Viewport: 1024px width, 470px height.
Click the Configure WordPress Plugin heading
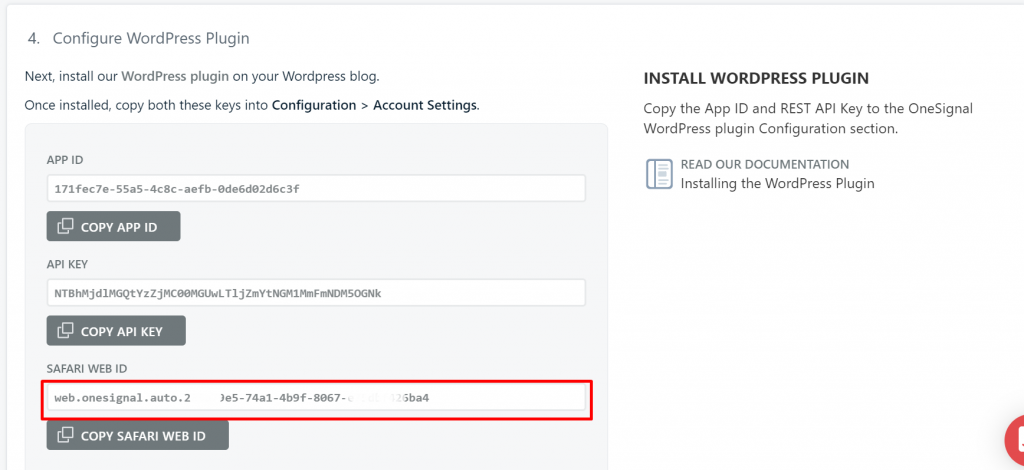(151, 39)
